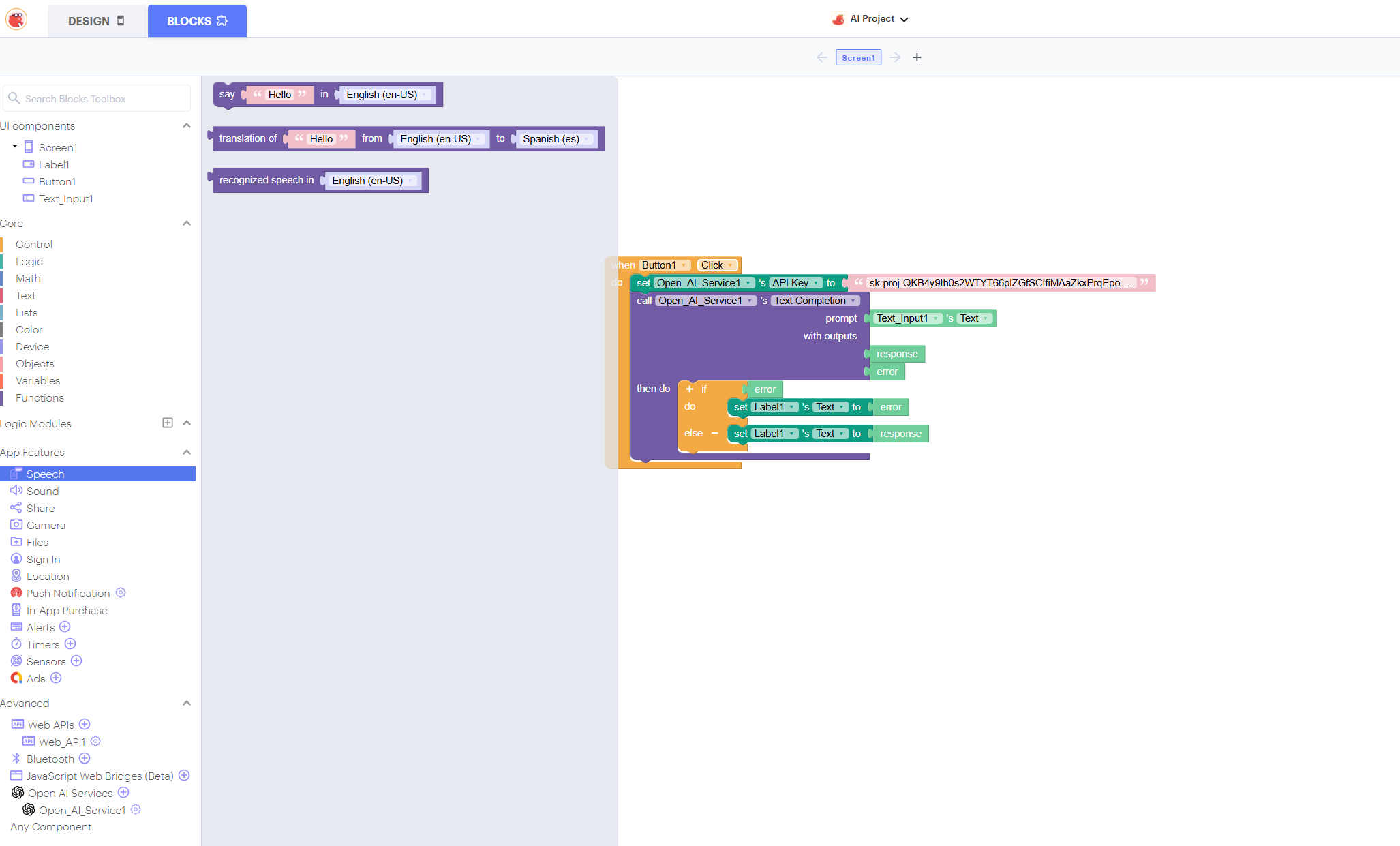Select the In-App Purchase feature
Viewport: 1400px width, 846px height.
[x=67, y=610]
